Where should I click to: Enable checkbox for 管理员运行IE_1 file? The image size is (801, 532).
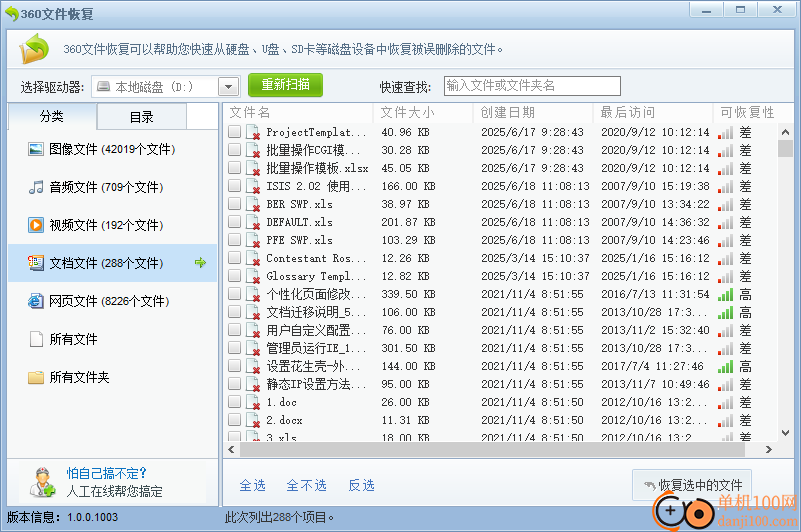234,348
